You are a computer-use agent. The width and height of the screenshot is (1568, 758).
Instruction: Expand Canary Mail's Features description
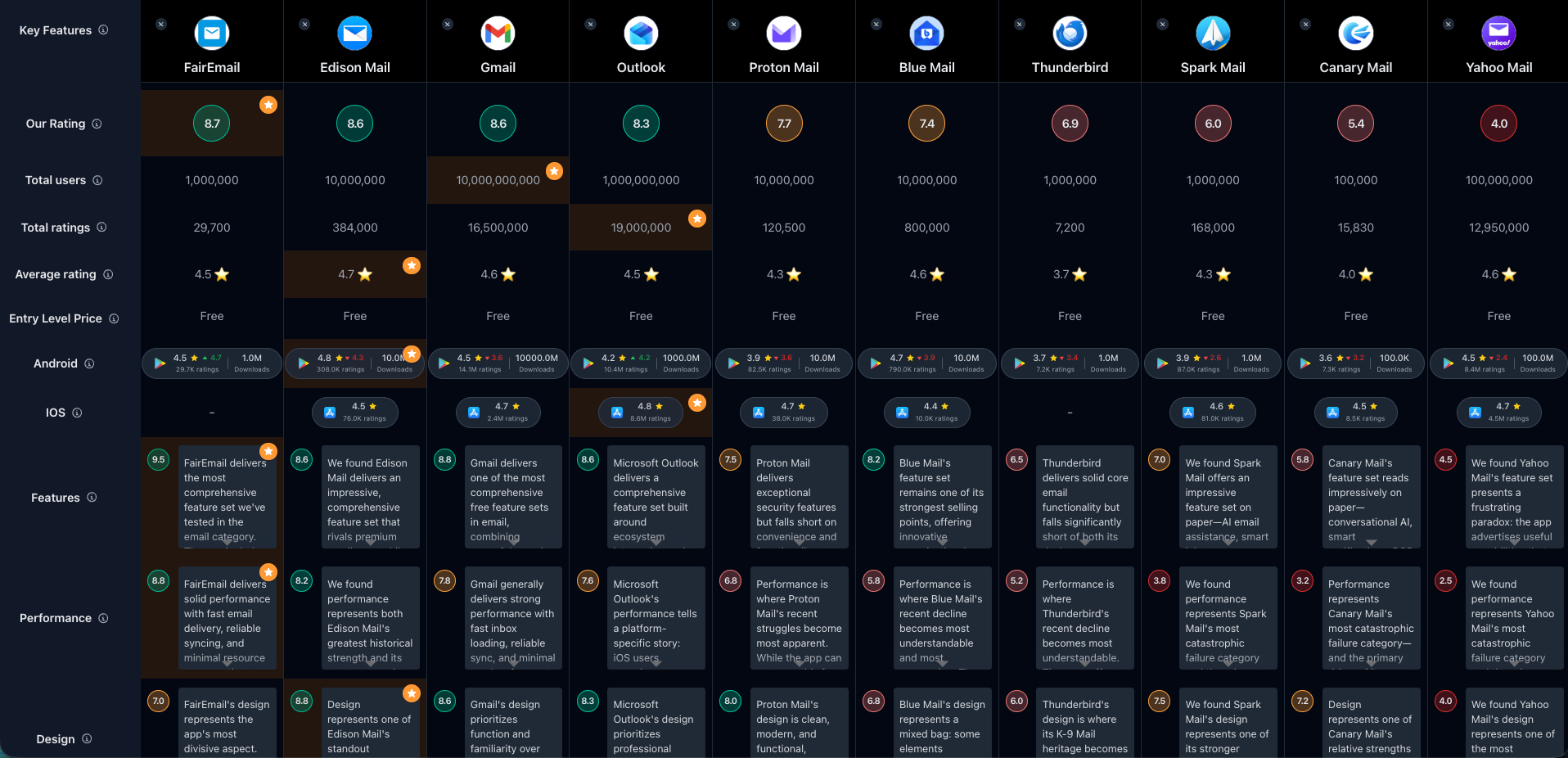pyautogui.click(x=1372, y=542)
